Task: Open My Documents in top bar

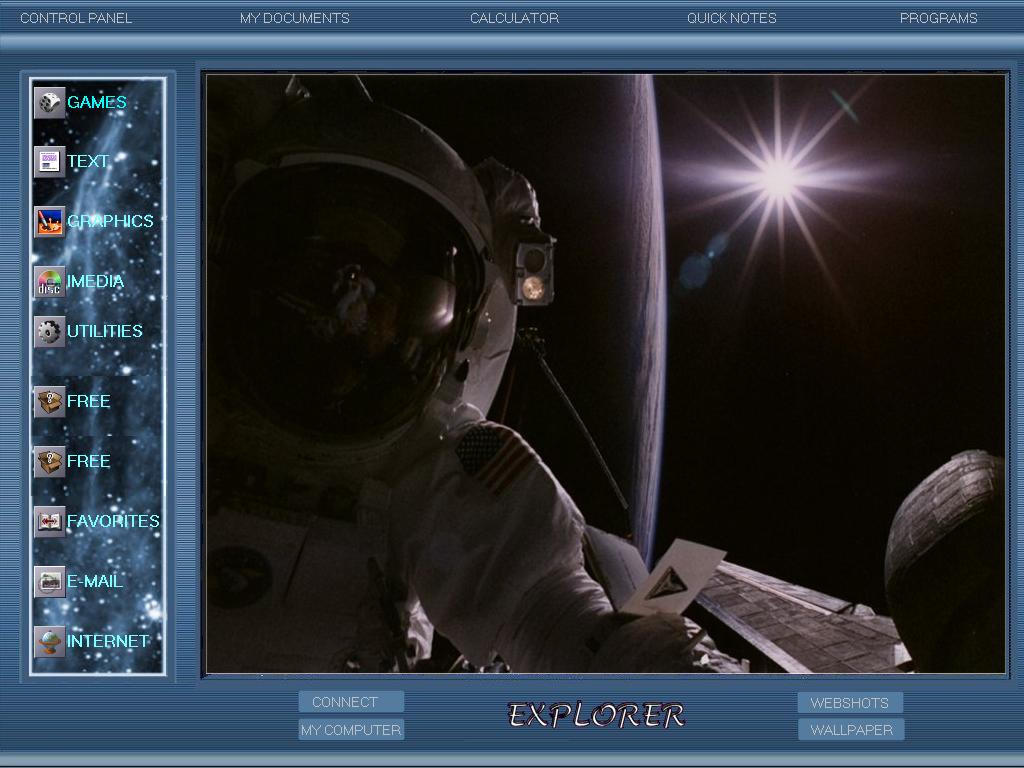Action: click(295, 18)
